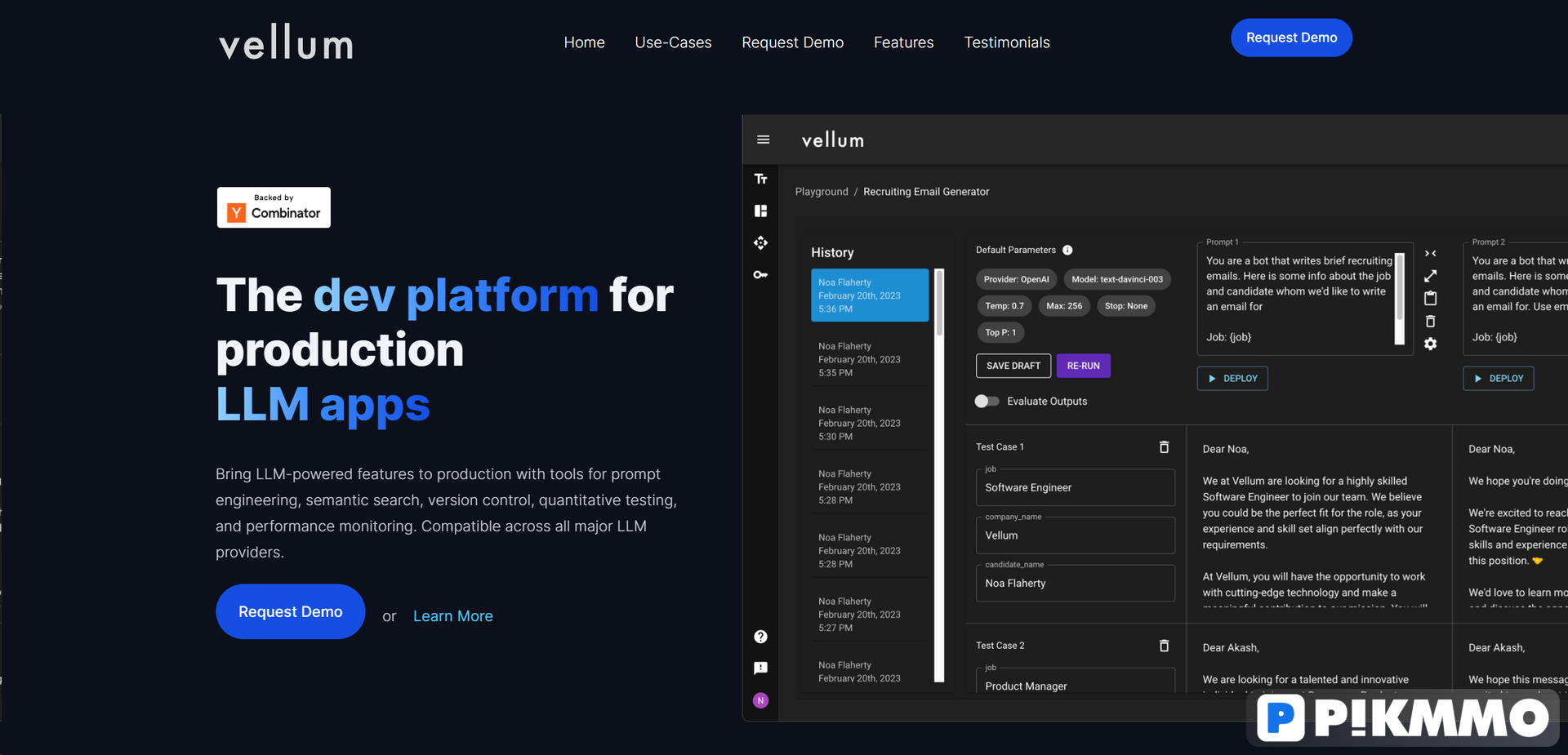
Task: Open the dashboard layout icon in sidebar
Action: coord(760,211)
